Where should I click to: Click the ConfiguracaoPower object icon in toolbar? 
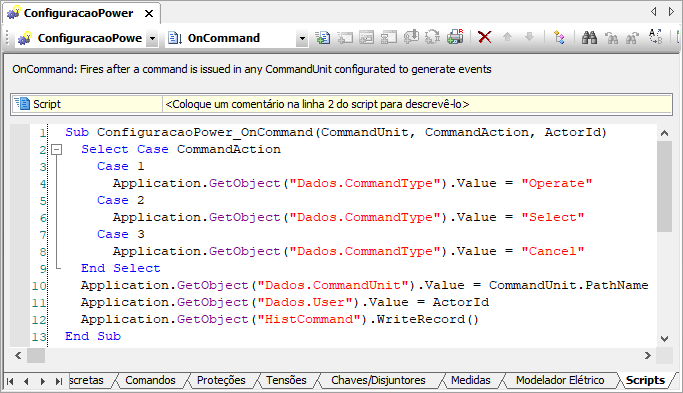(24, 38)
